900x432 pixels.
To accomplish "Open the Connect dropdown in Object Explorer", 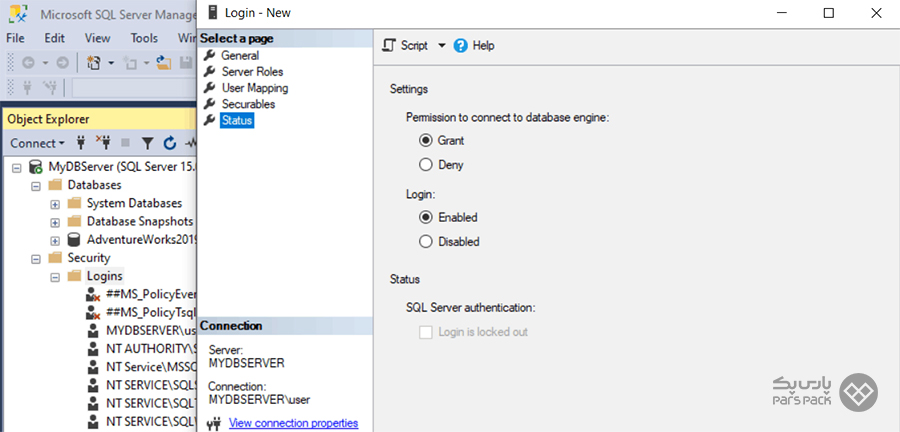I will pyautogui.click(x=37, y=143).
